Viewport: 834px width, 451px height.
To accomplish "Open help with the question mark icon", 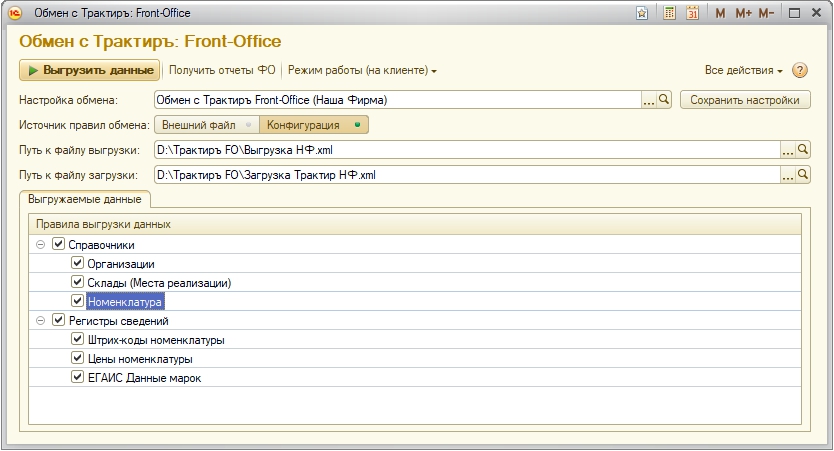I will pyautogui.click(x=800, y=71).
